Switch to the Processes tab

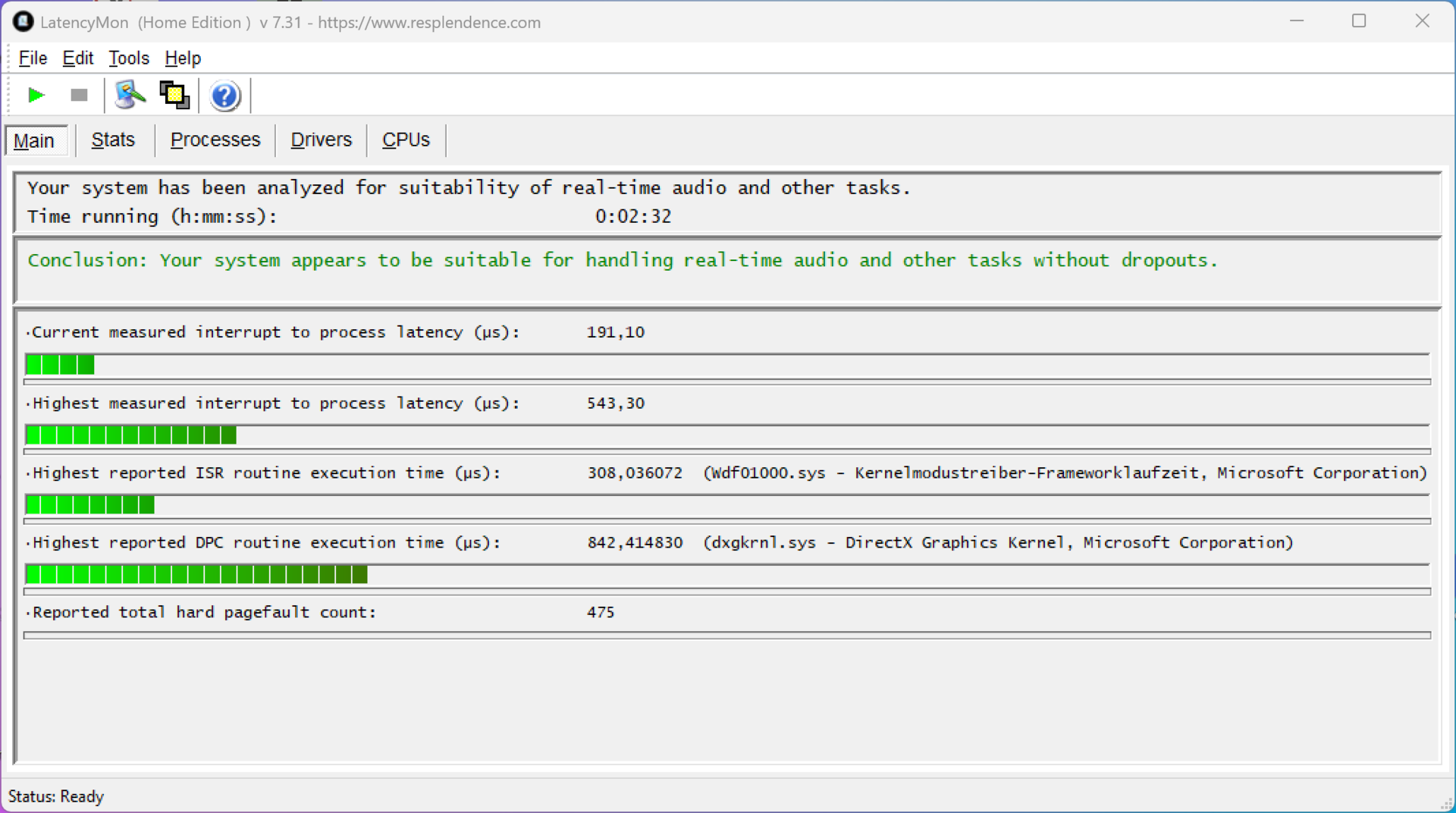(x=215, y=140)
